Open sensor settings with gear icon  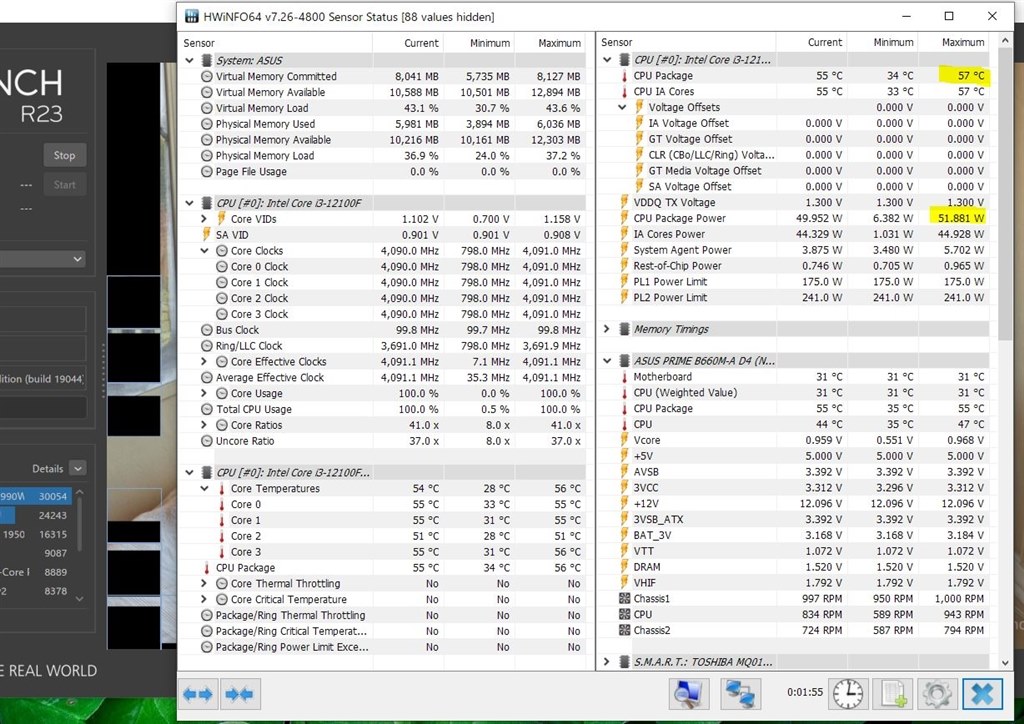point(937,694)
